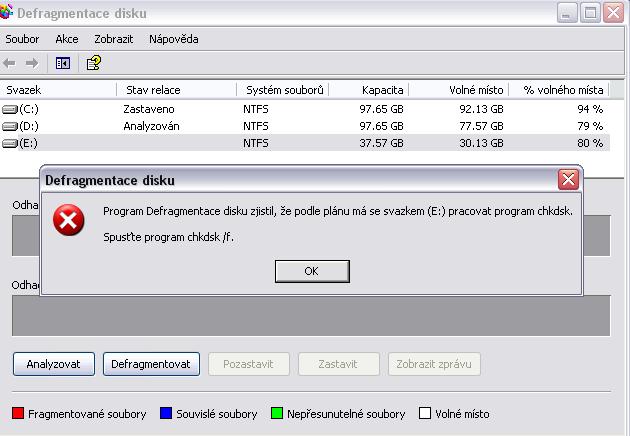Open the Akce menu
The image size is (630, 436).
click(67, 39)
